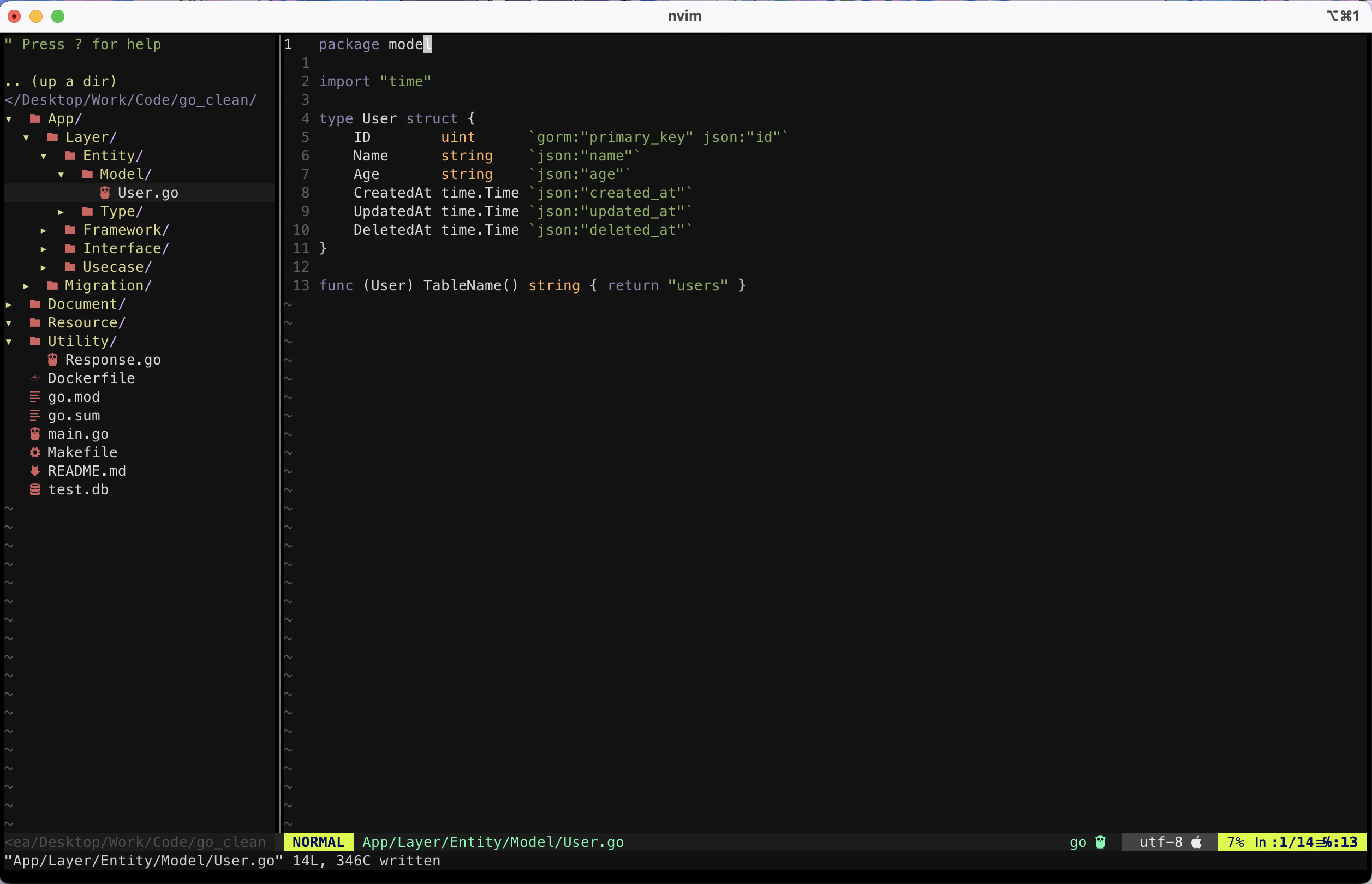The image size is (1372, 884).
Task: Expand the Migration folder triangle
Action: click(x=26, y=286)
